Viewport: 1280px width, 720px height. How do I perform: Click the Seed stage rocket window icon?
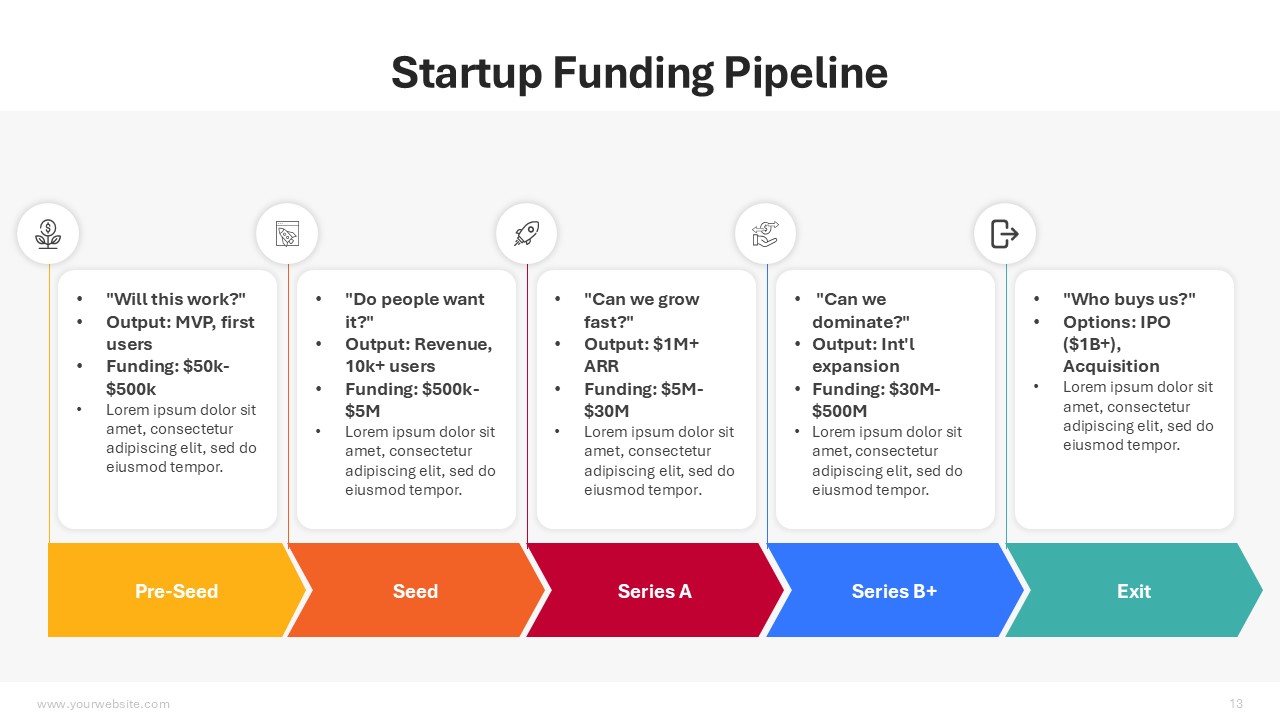(287, 234)
